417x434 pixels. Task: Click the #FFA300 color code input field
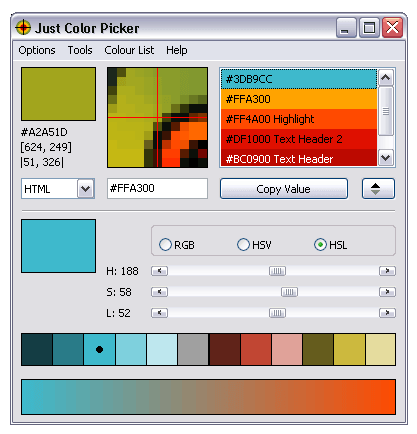[x=157, y=188]
